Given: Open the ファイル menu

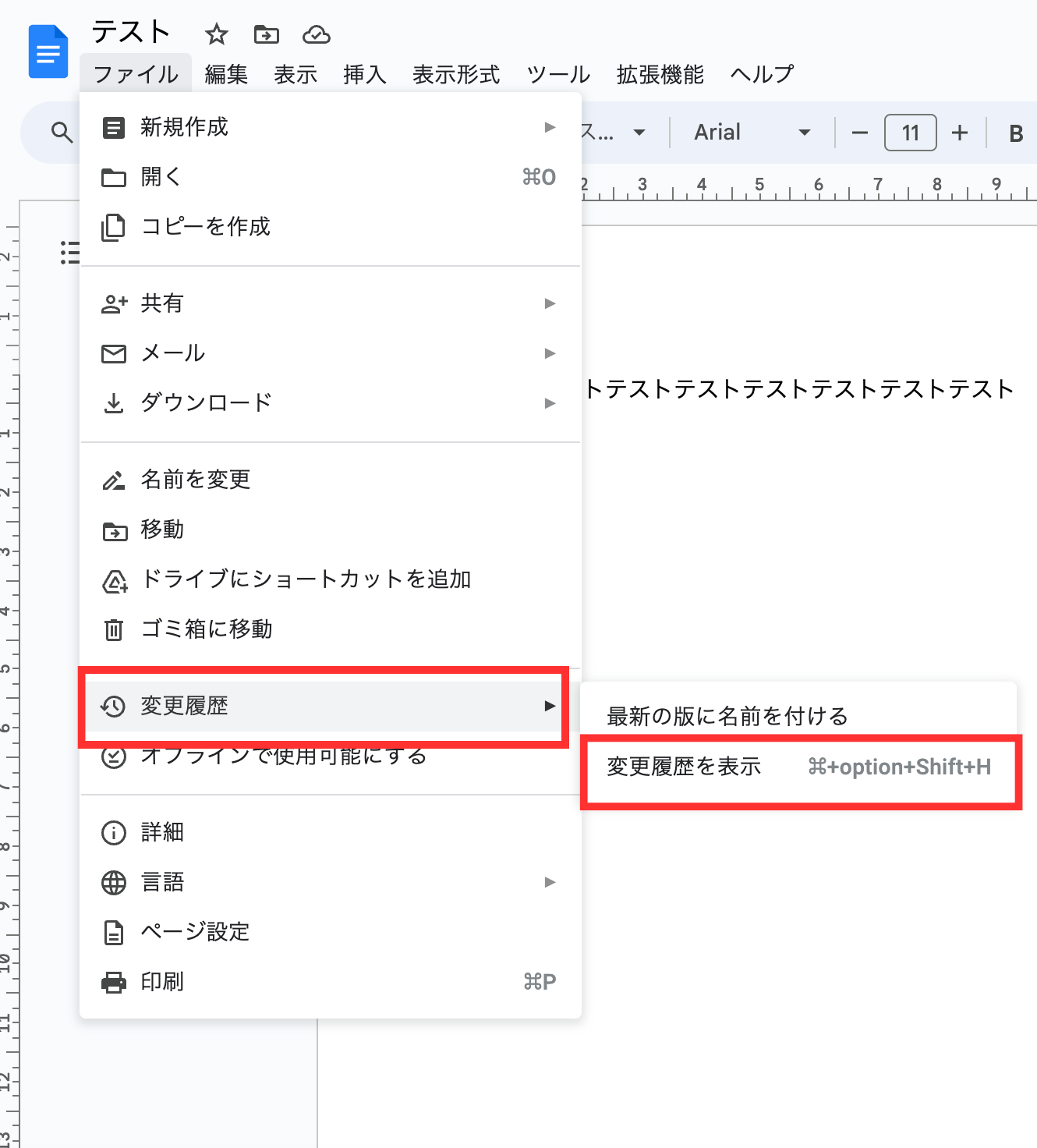Looking at the screenshot, I should point(136,74).
